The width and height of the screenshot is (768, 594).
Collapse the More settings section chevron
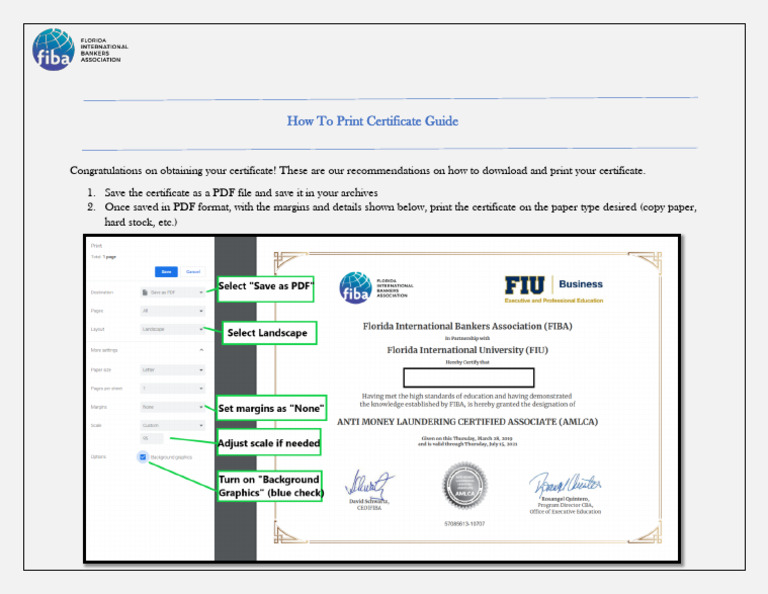(x=201, y=350)
